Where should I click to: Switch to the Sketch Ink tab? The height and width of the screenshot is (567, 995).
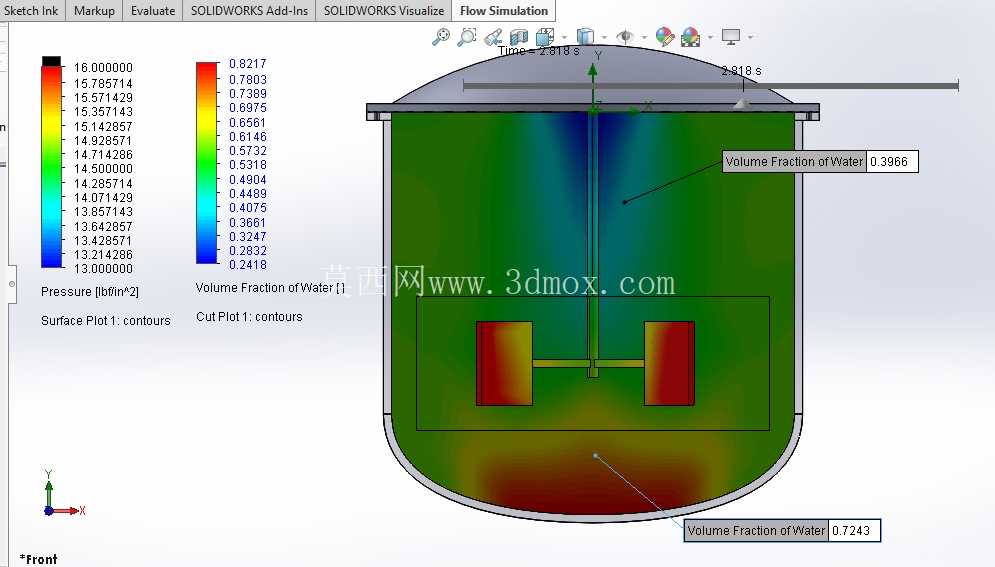[x=31, y=11]
